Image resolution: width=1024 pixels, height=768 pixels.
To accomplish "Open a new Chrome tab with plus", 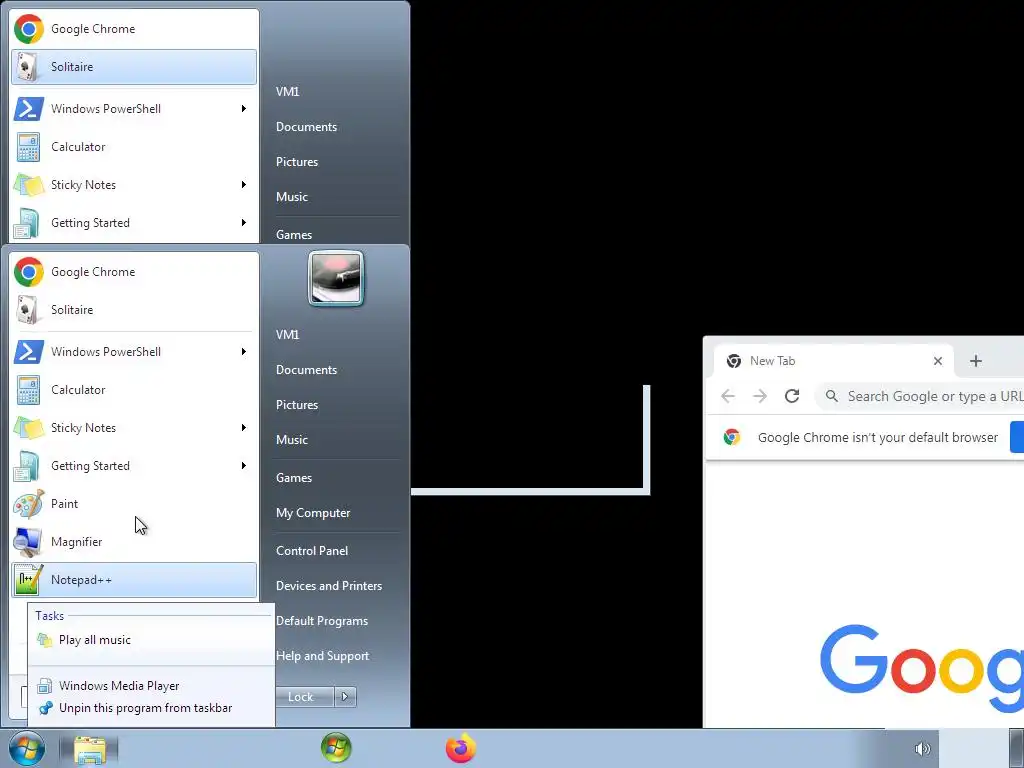I will pyautogui.click(x=976, y=360).
